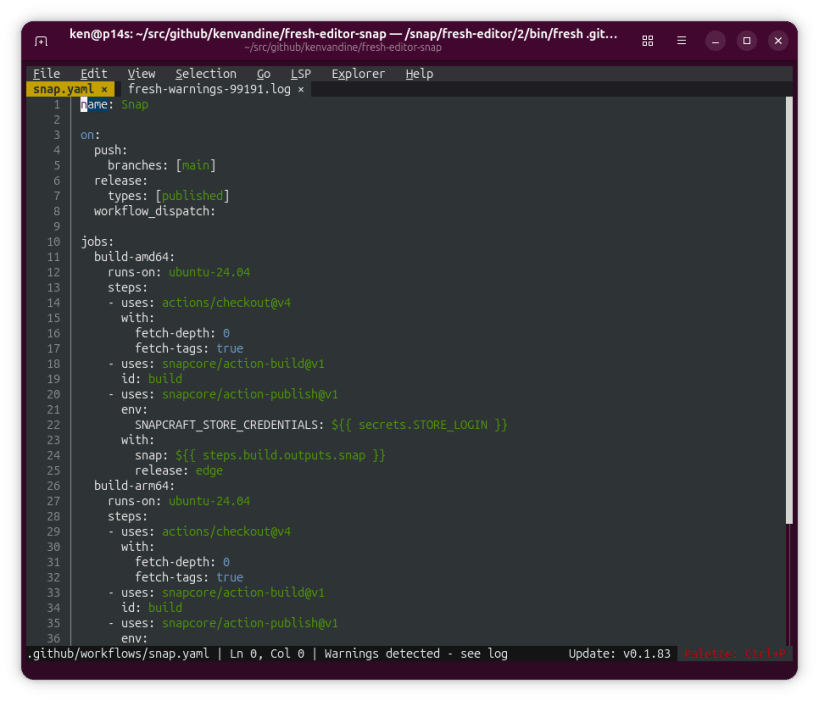Viewport: 819px width, 701px height.
Task: Maximize the terminal window
Action: coord(746,41)
